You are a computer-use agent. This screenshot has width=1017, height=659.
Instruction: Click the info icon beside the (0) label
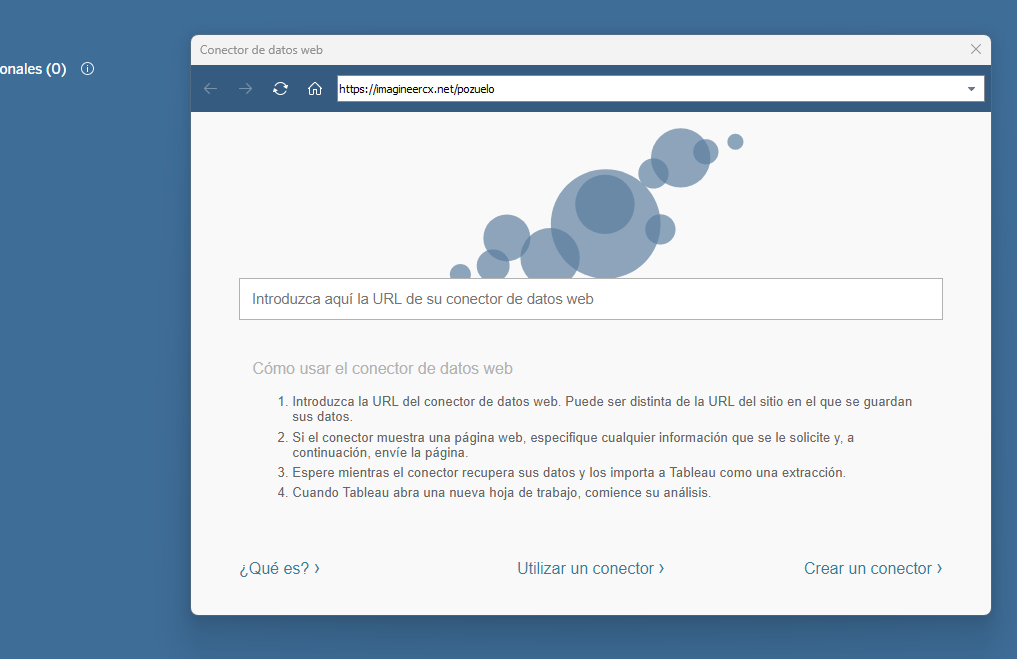tap(87, 69)
